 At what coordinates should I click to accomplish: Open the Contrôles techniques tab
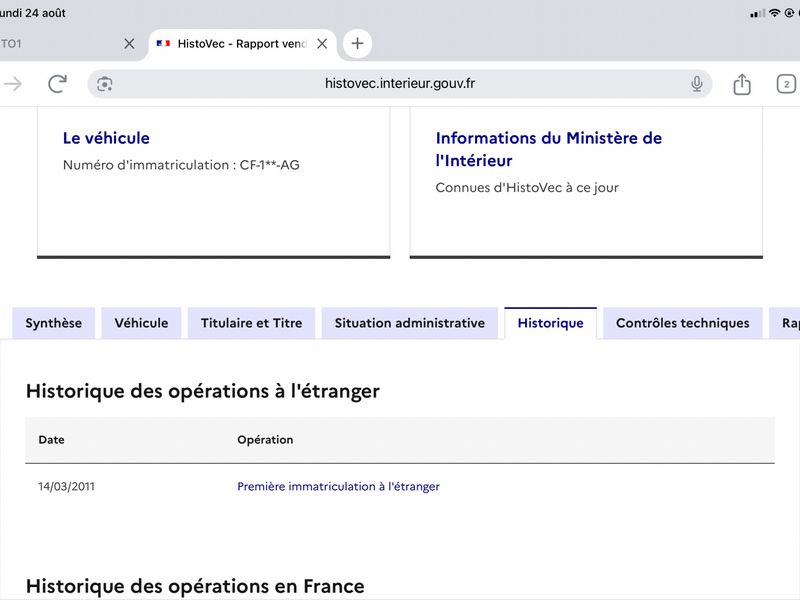(x=683, y=323)
